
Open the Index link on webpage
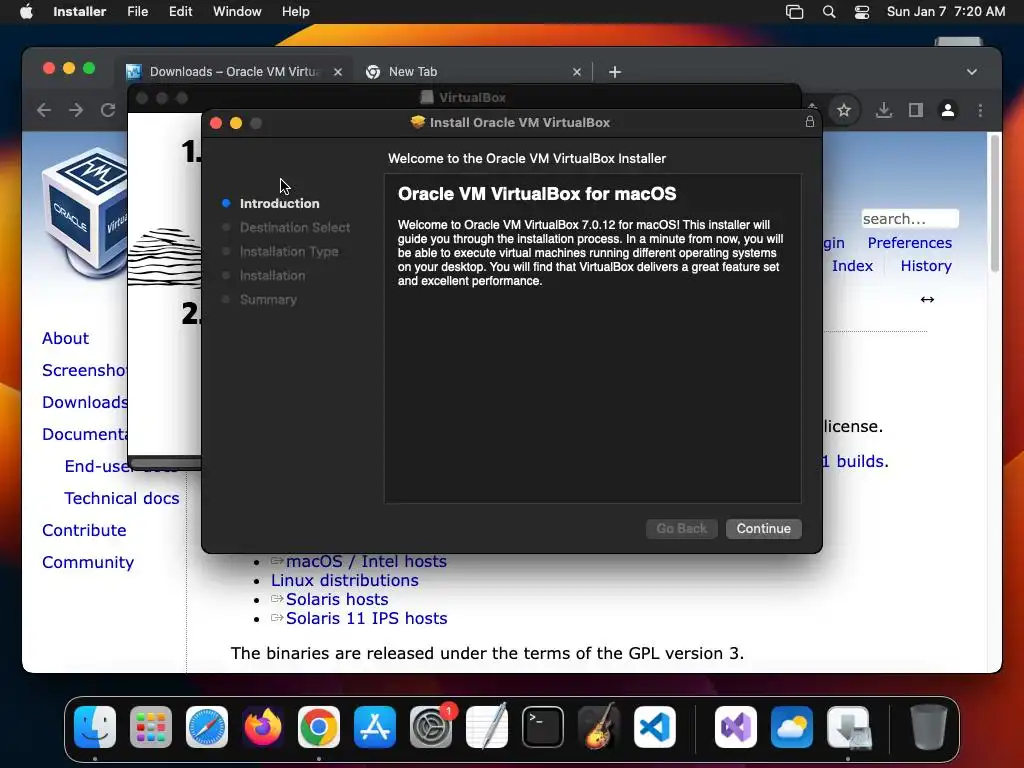click(x=852, y=266)
